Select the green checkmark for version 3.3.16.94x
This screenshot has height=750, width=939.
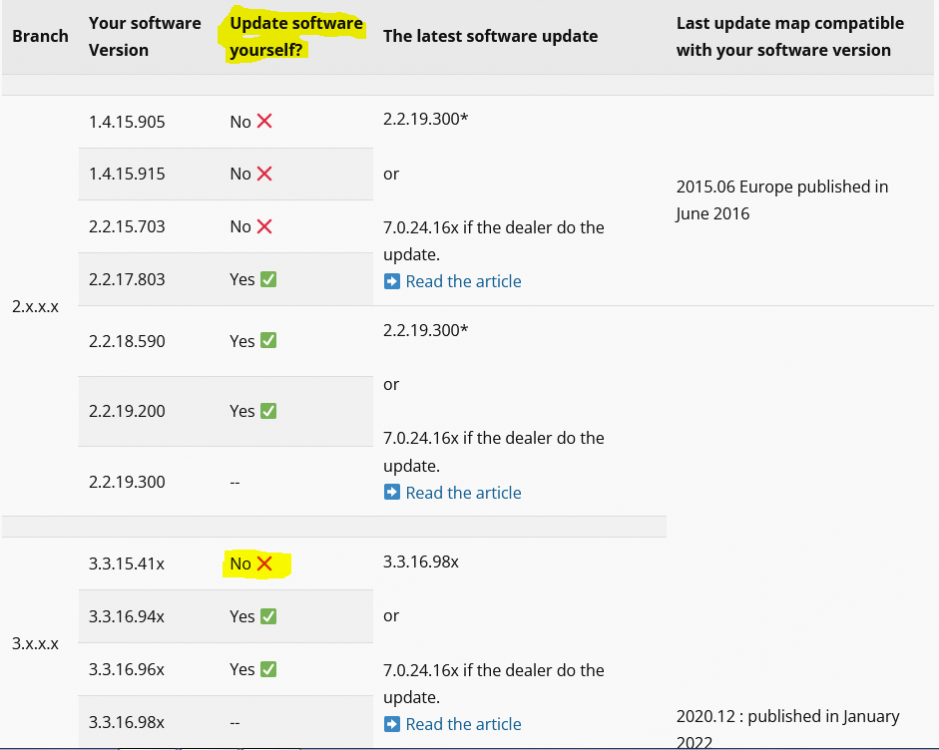pyautogui.click(x=268, y=616)
